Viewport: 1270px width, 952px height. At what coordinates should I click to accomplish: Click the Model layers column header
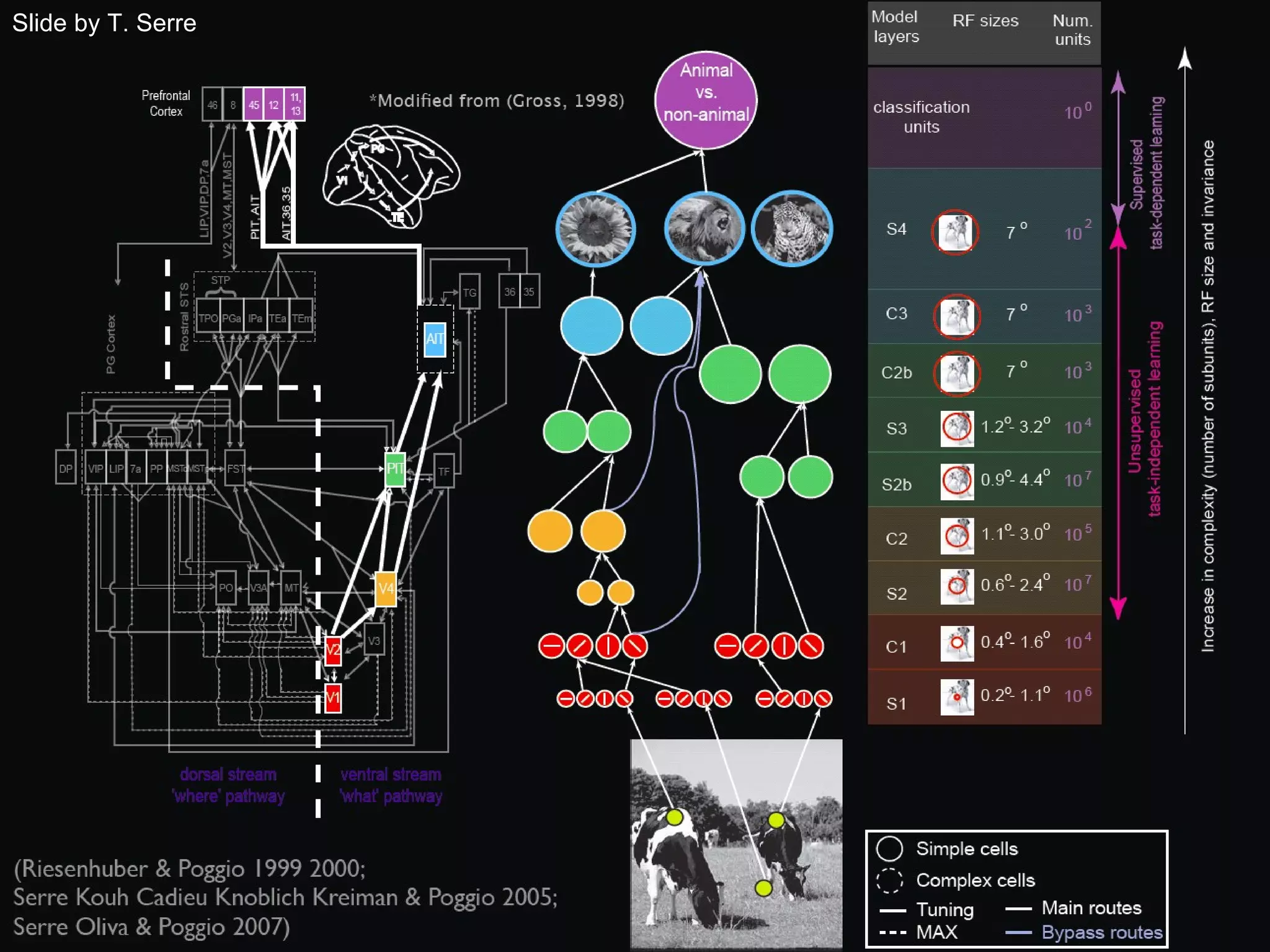click(x=895, y=27)
